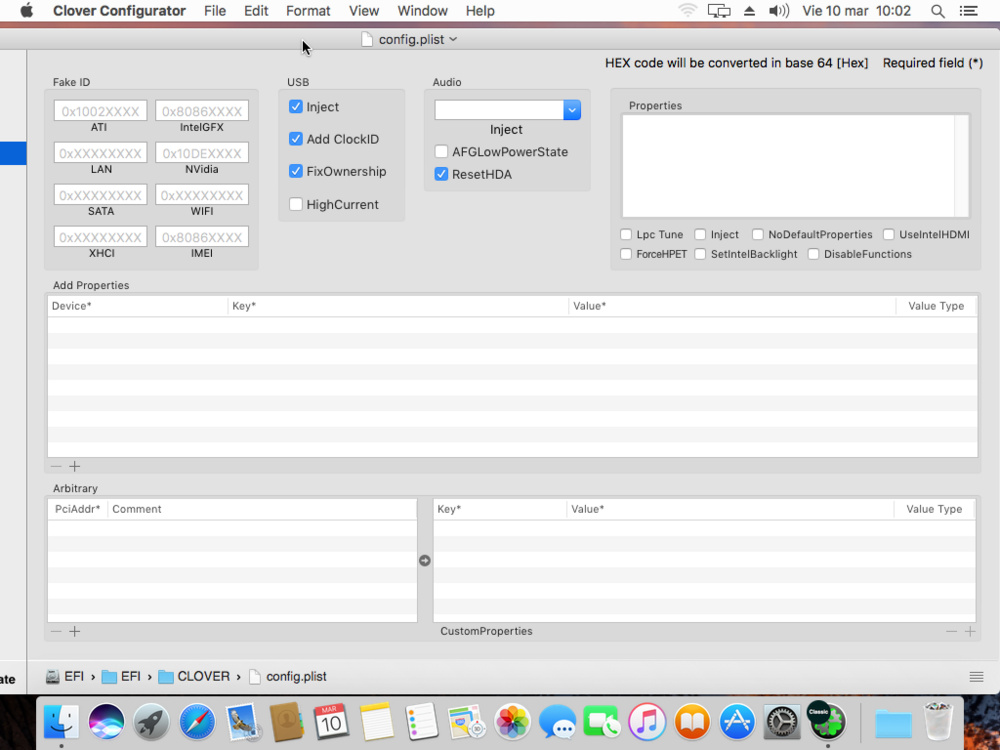Viewport: 1000px width, 750px height.
Task: Click the Wi-Fi status icon
Action: (688, 11)
